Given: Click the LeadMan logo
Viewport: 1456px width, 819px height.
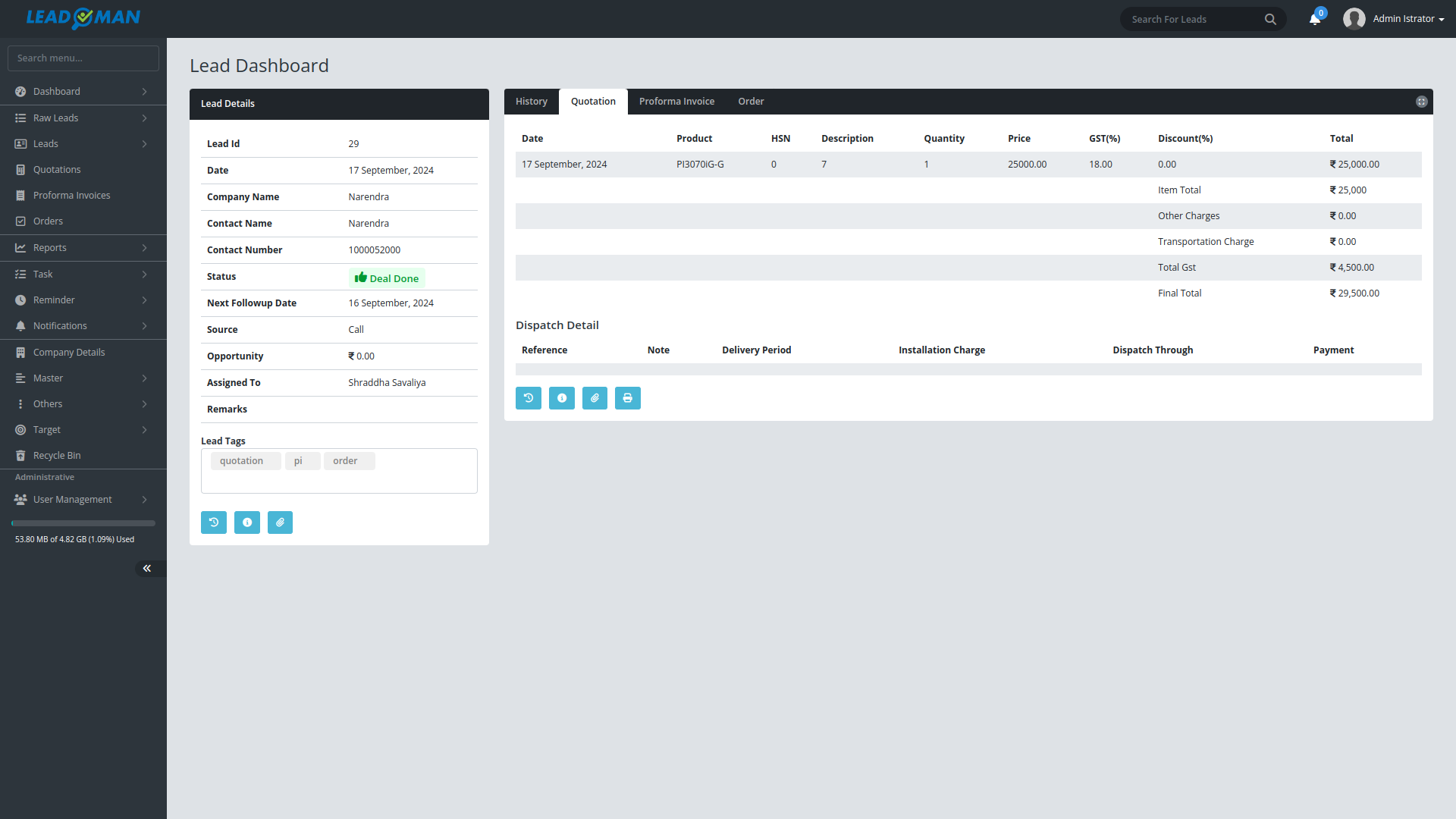Looking at the screenshot, I should (83, 18).
